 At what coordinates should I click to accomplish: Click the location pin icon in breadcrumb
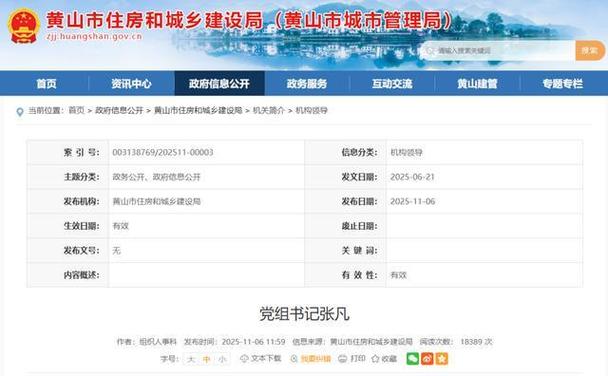[x=20, y=112]
